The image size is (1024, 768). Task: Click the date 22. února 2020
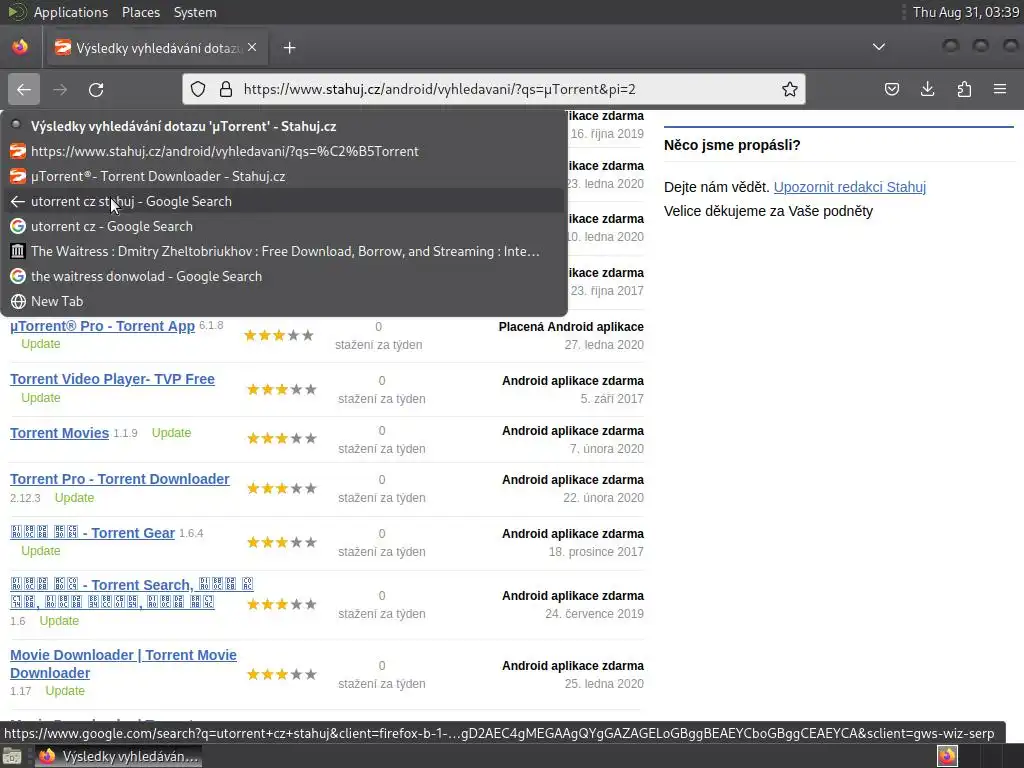click(603, 498)
